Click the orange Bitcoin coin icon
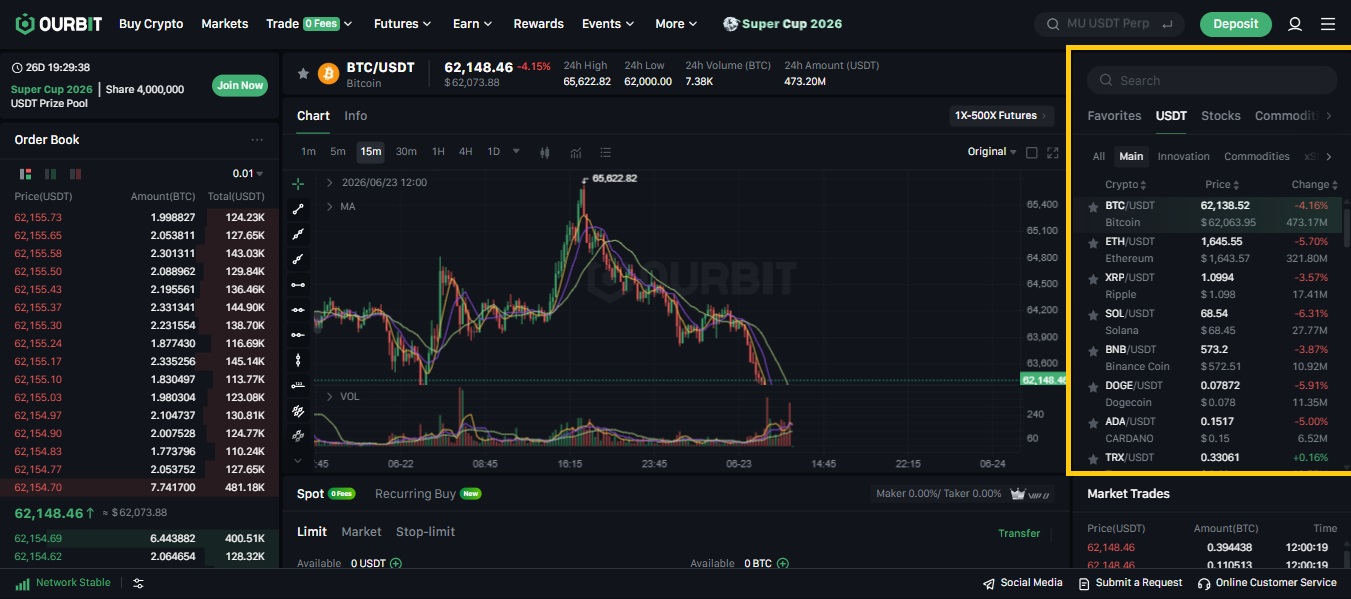Screen dimensions: 1351x599 [x=328, y=73]
